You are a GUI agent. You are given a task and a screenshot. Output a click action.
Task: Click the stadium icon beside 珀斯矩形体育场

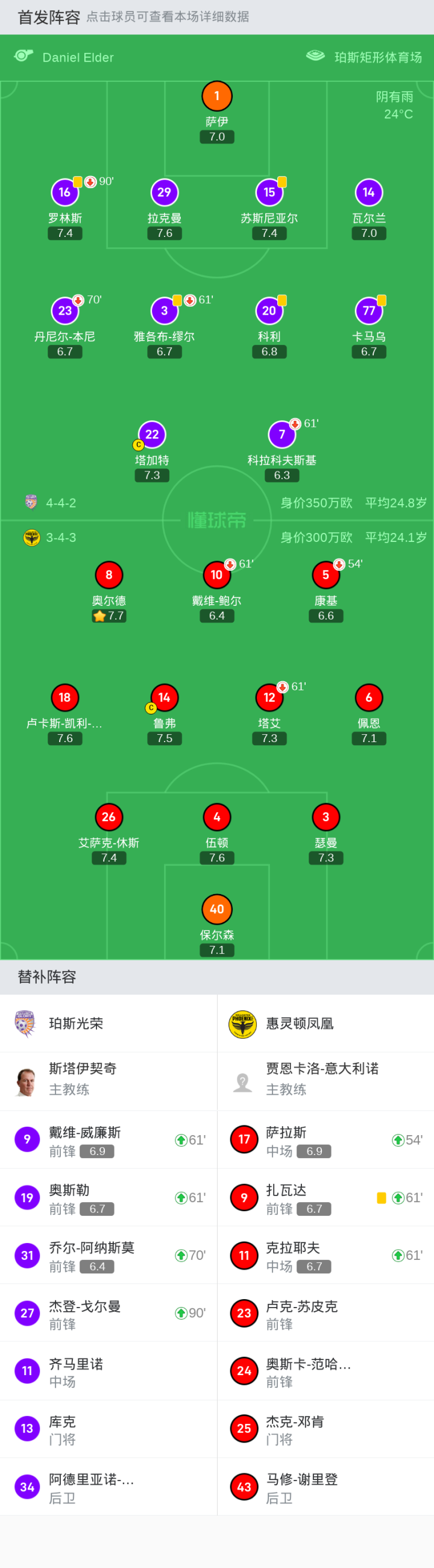[x=315, y=56]
